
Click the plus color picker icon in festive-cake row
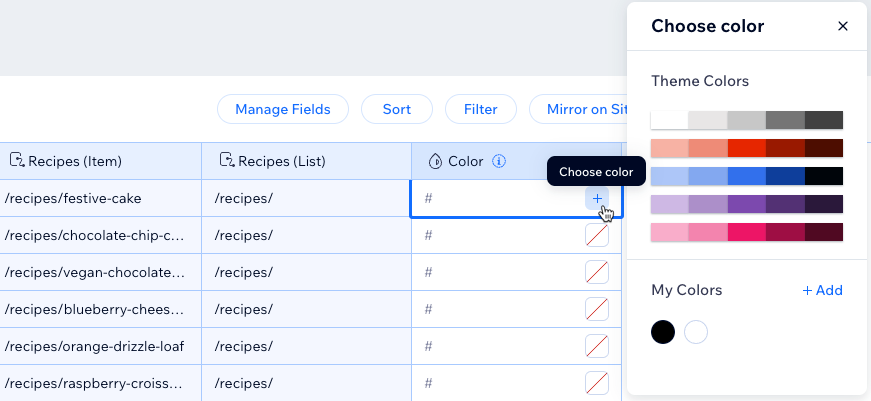[x=597, y=198]
